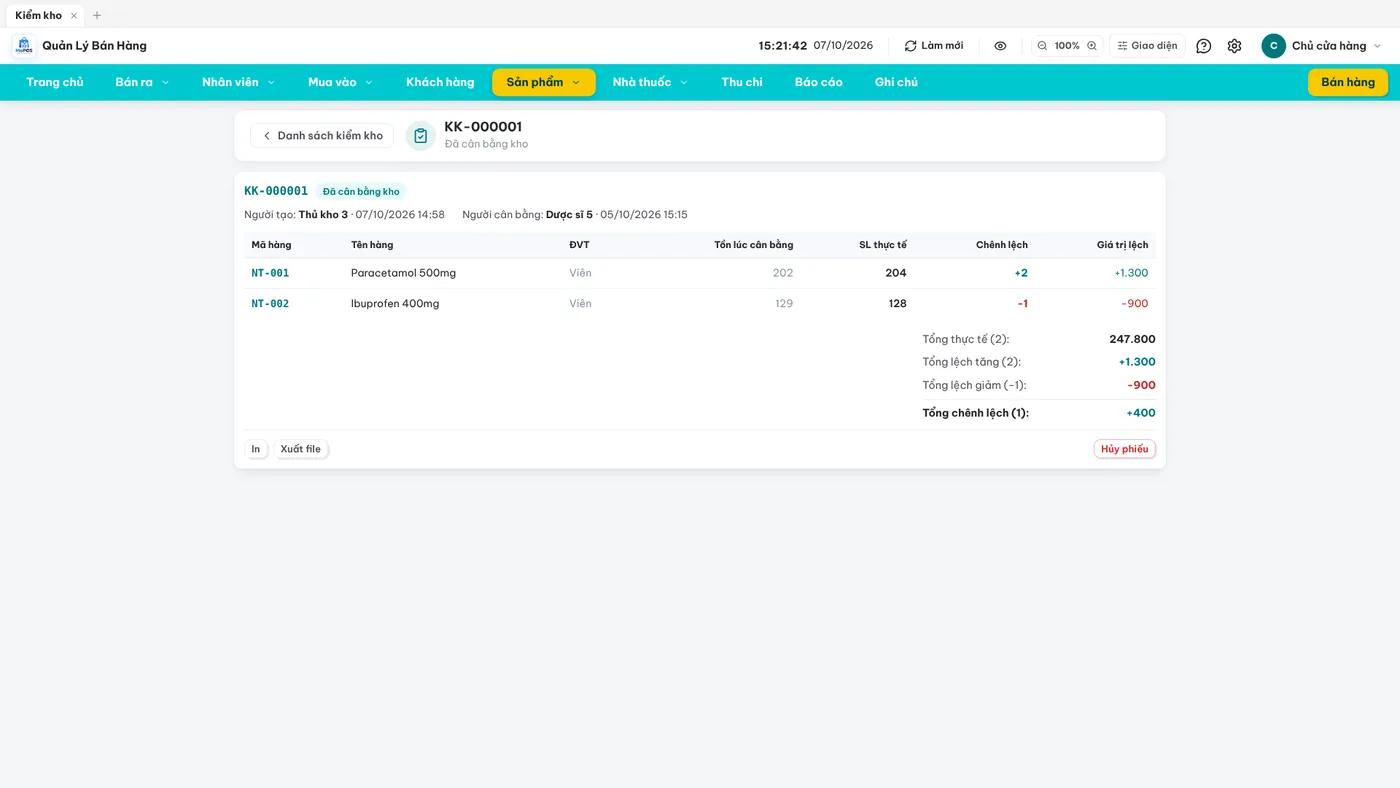The height and width of the screenshot is (788, 1400).
Task: Expand the Bán ra menu
Action: pos(142,82)
